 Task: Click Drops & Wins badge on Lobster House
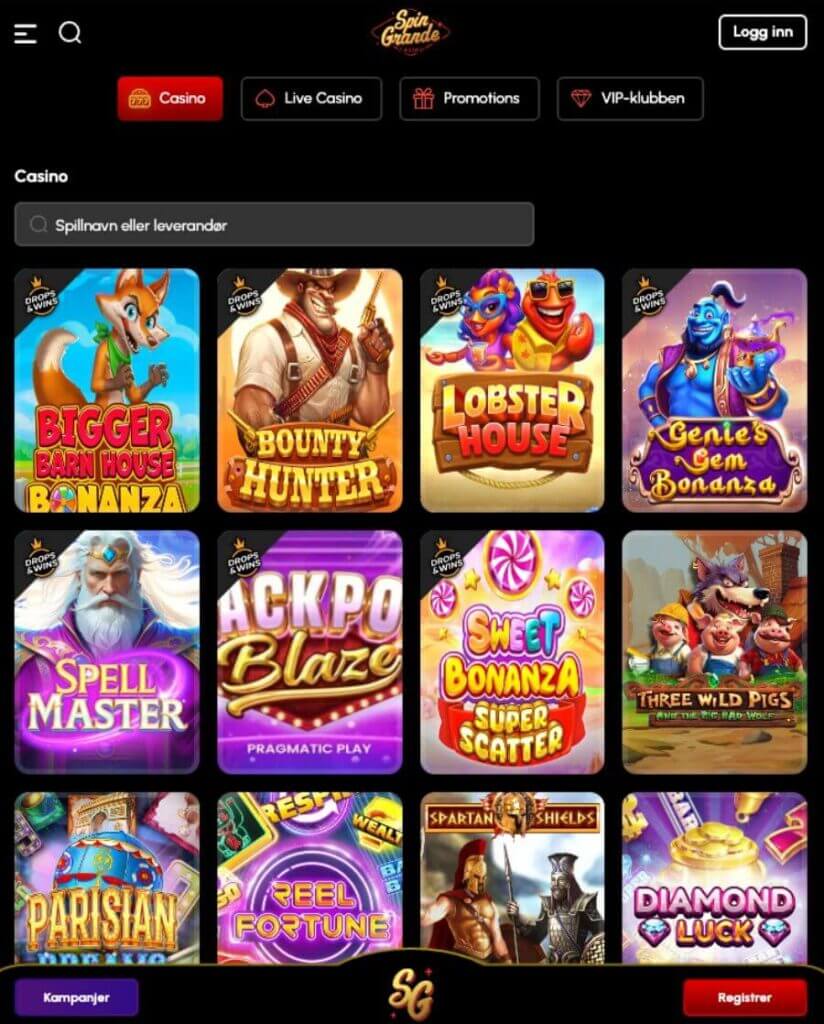445,295
